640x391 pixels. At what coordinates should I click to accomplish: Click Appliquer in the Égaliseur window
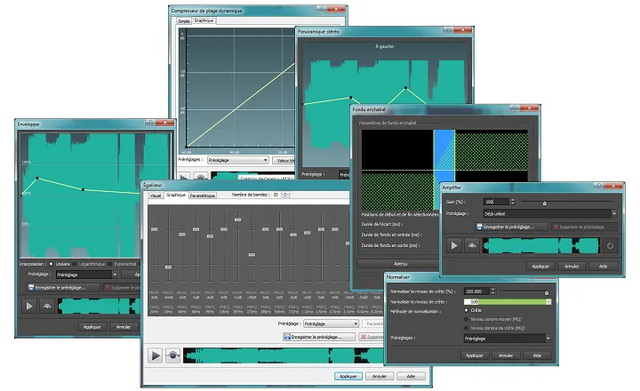[x=348, y=376]
